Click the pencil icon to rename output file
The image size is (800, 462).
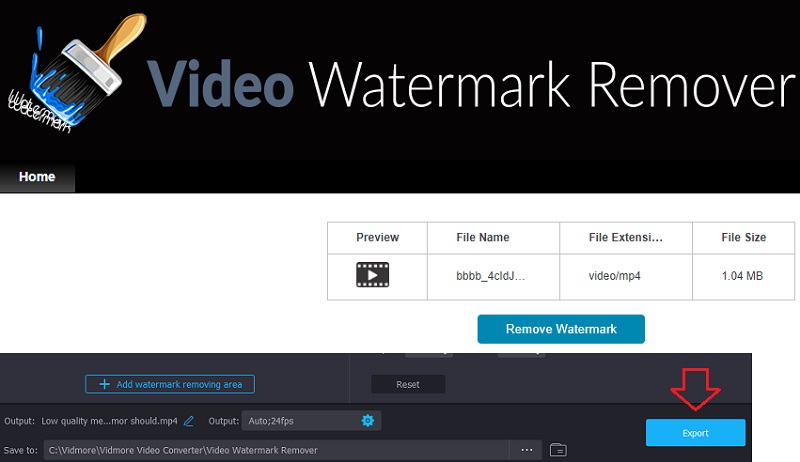188,421
